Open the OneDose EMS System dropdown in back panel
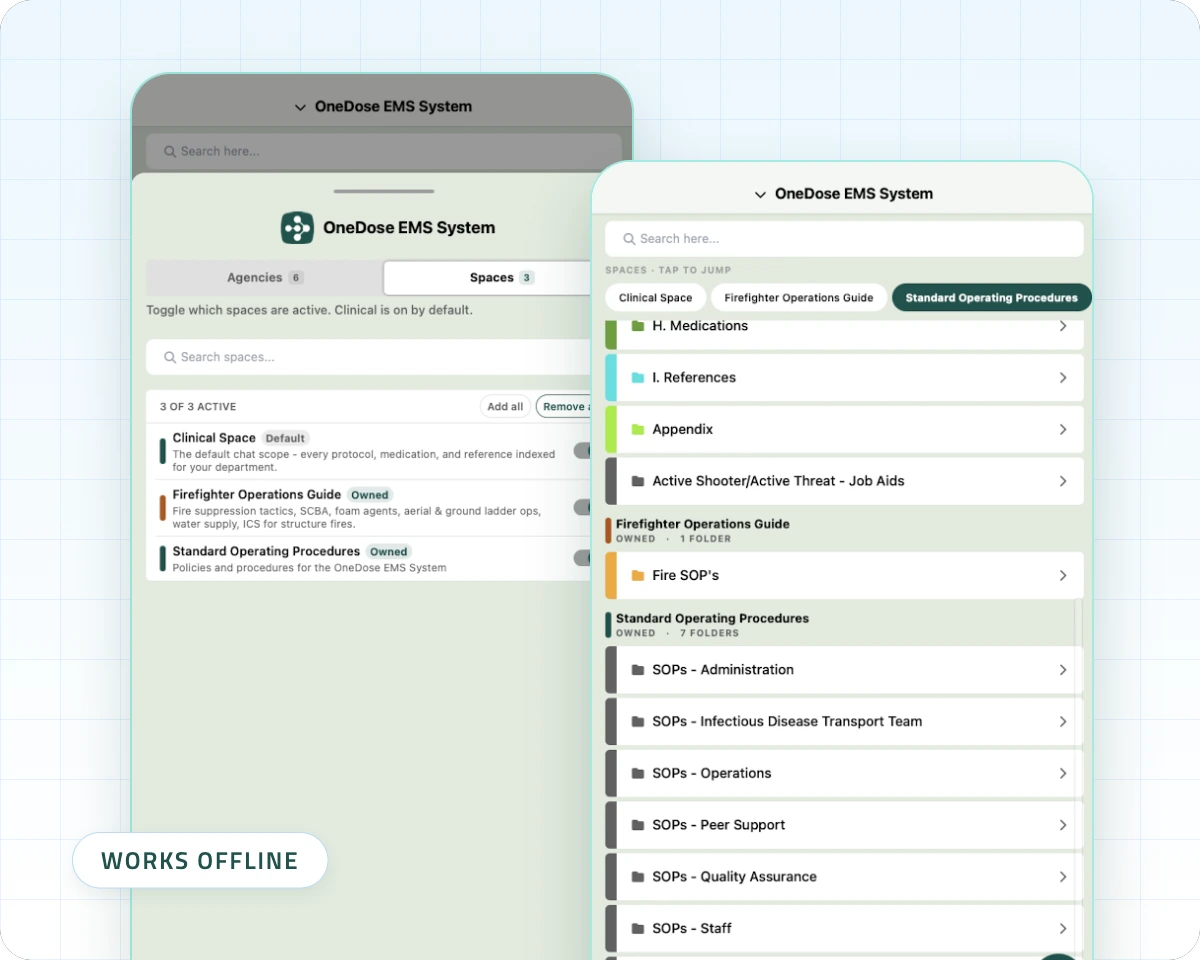Image resolution: width=1200 pixels, height=960 pixels. coord(383,107)
